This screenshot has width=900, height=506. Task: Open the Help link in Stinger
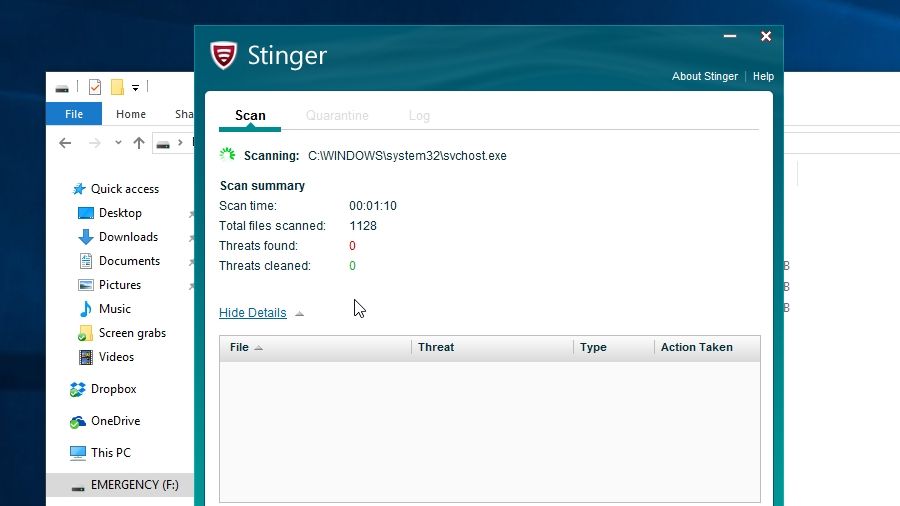763,76
